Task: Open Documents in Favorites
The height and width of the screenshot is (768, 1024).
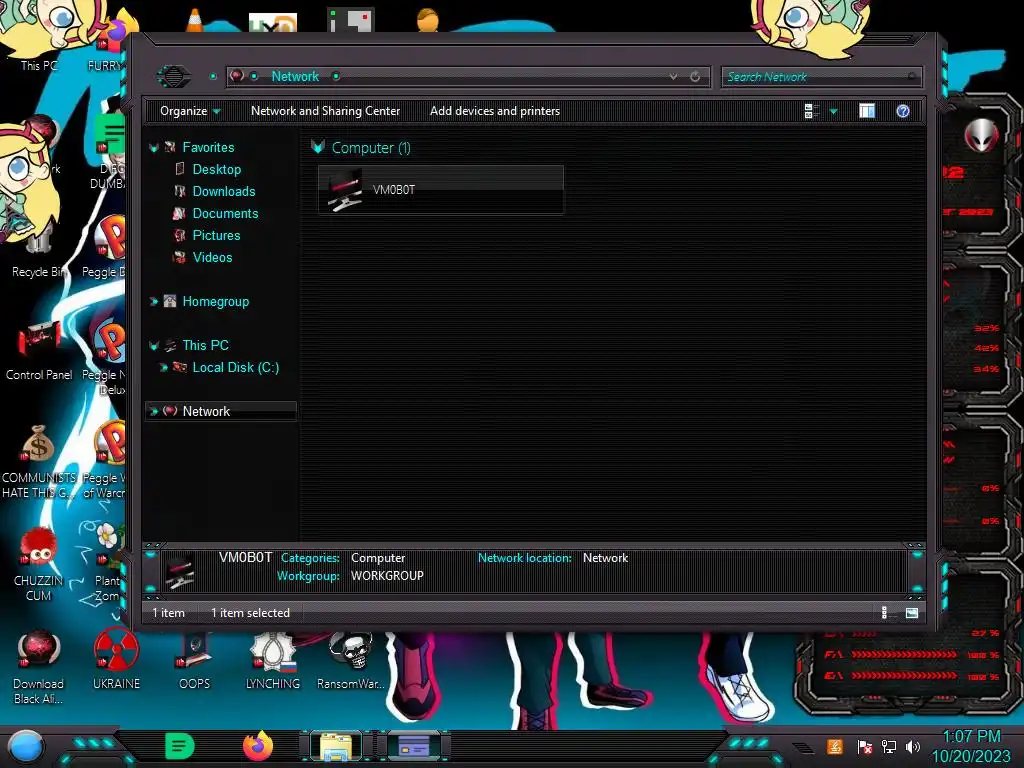Action: (225, 214)
